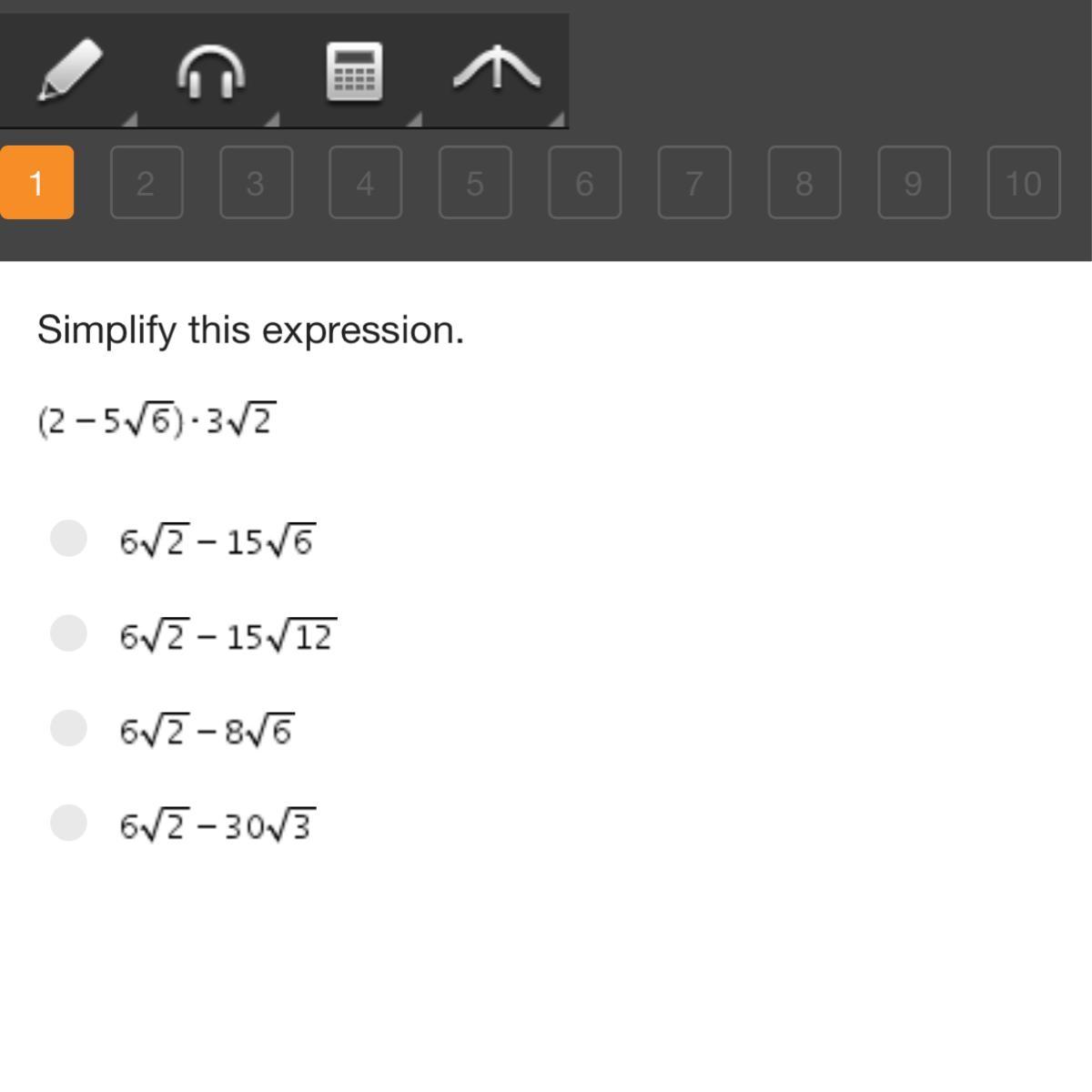Navigate to question 3
The height and width of the screenshot is (1092, 1092).
(256, 183)
